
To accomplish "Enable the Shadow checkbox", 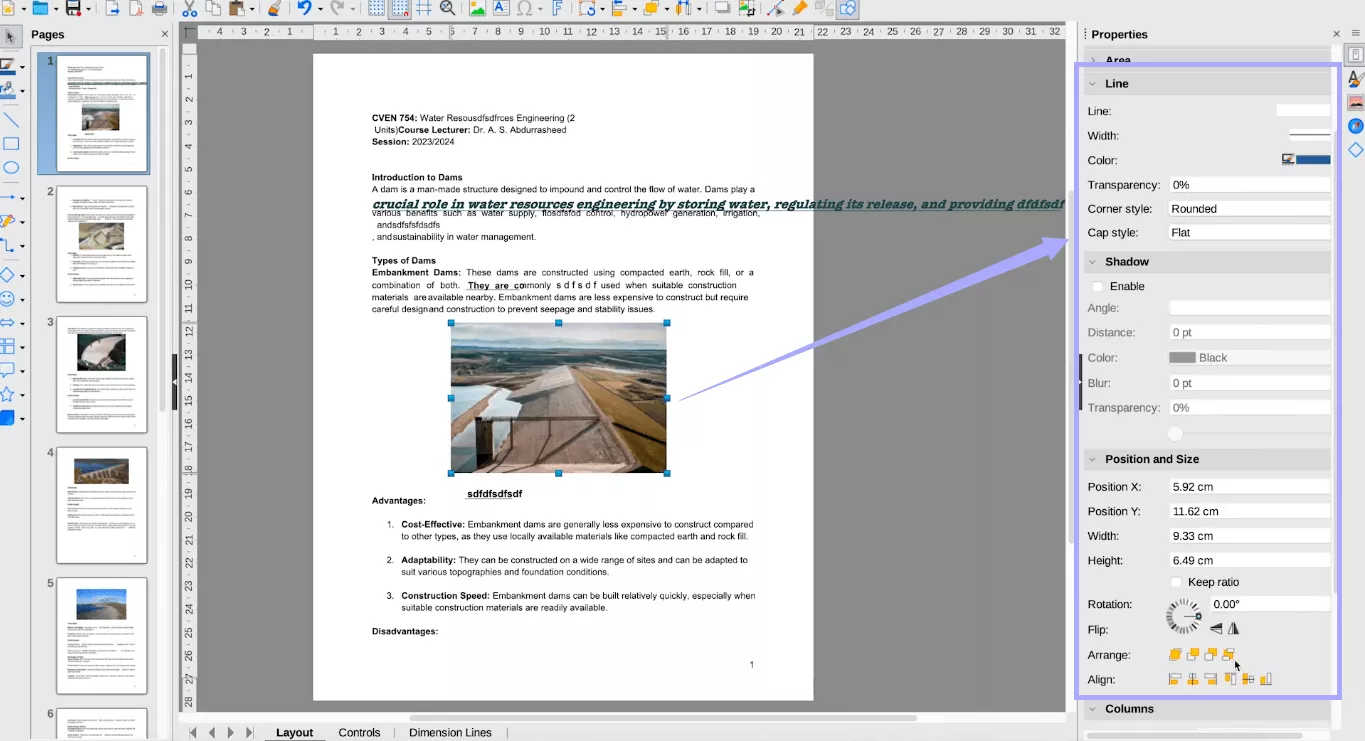I will coord(1097,286).
